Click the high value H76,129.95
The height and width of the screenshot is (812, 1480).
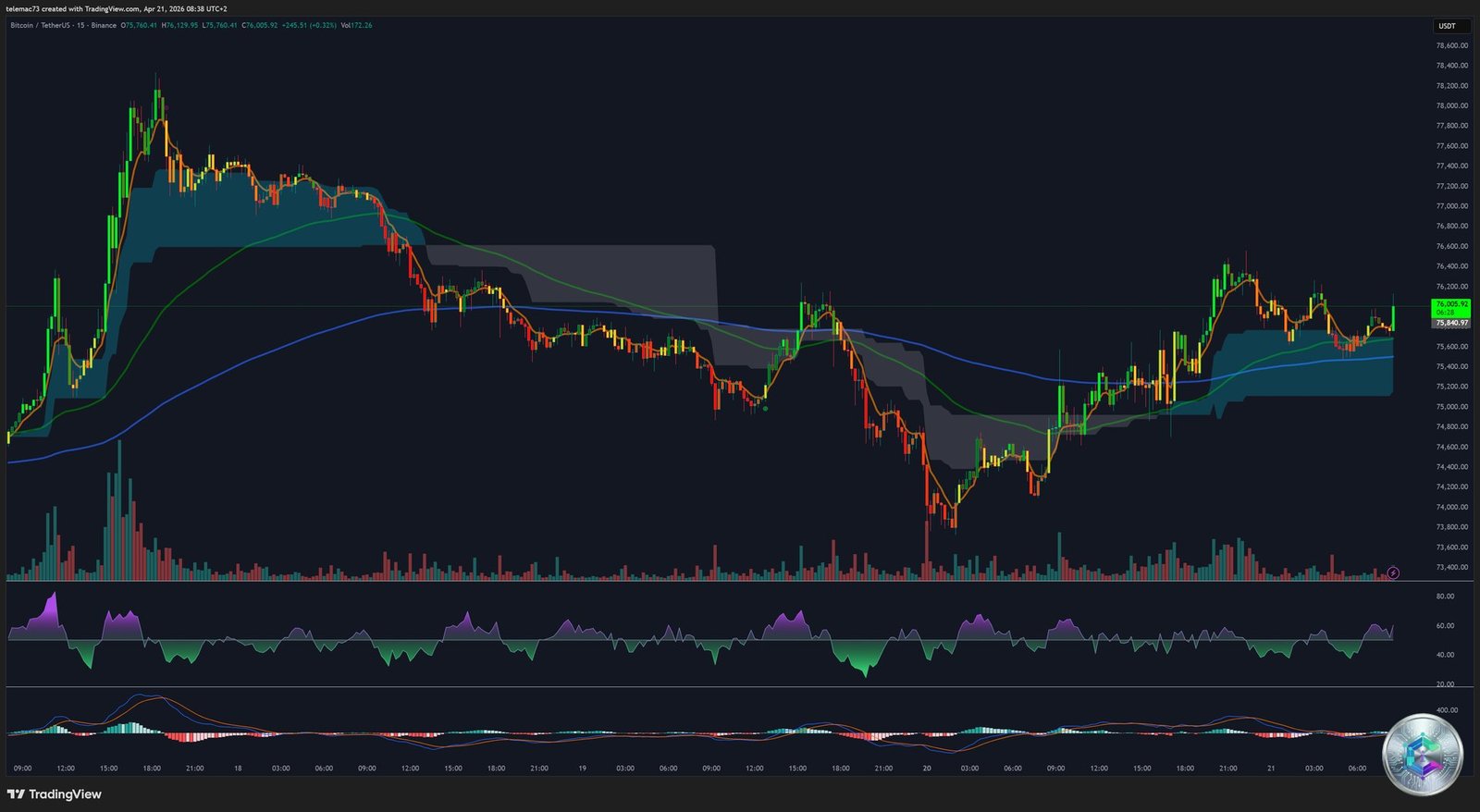tap(179, 25)
